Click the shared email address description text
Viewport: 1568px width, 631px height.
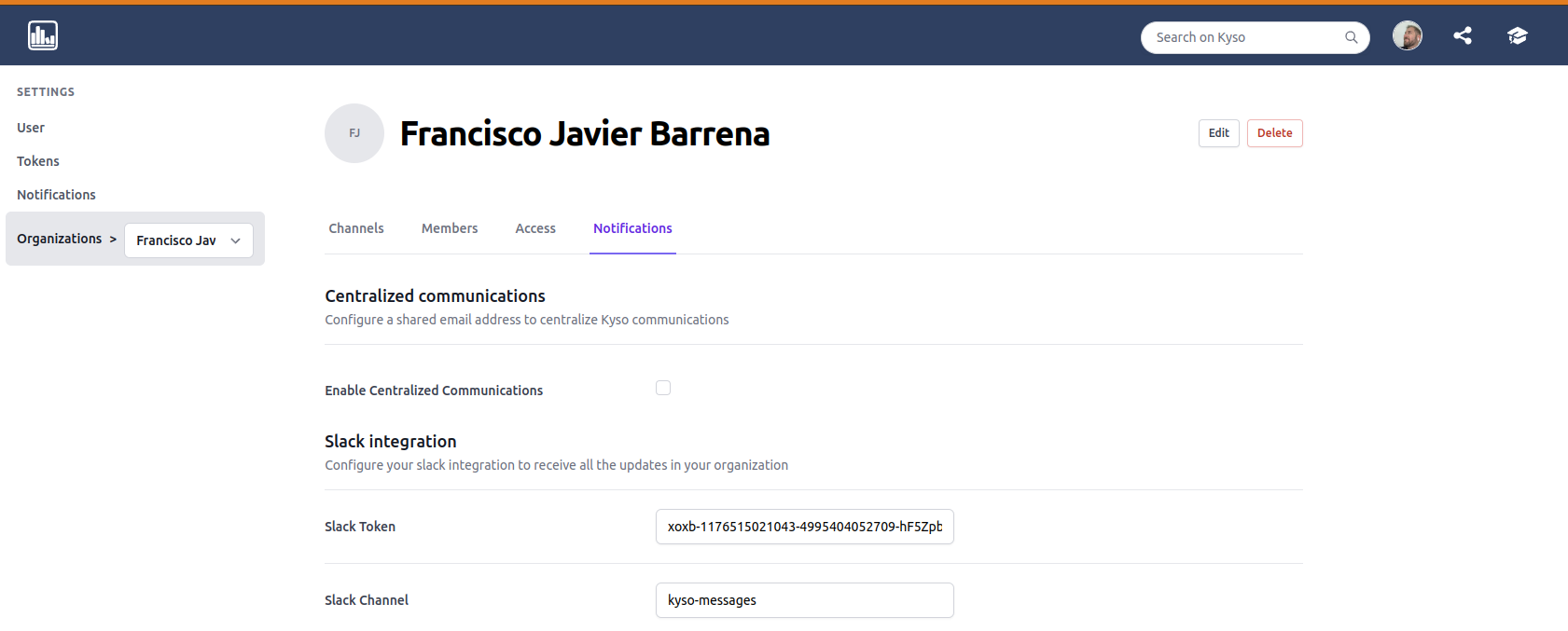click(527, 320)
